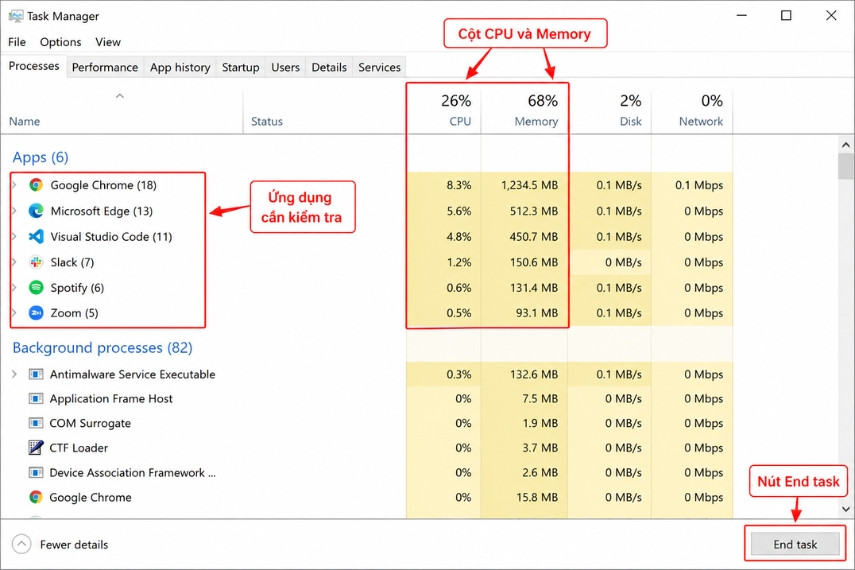
Task: Switch to the App history tab
Action: tap(180, 67)
